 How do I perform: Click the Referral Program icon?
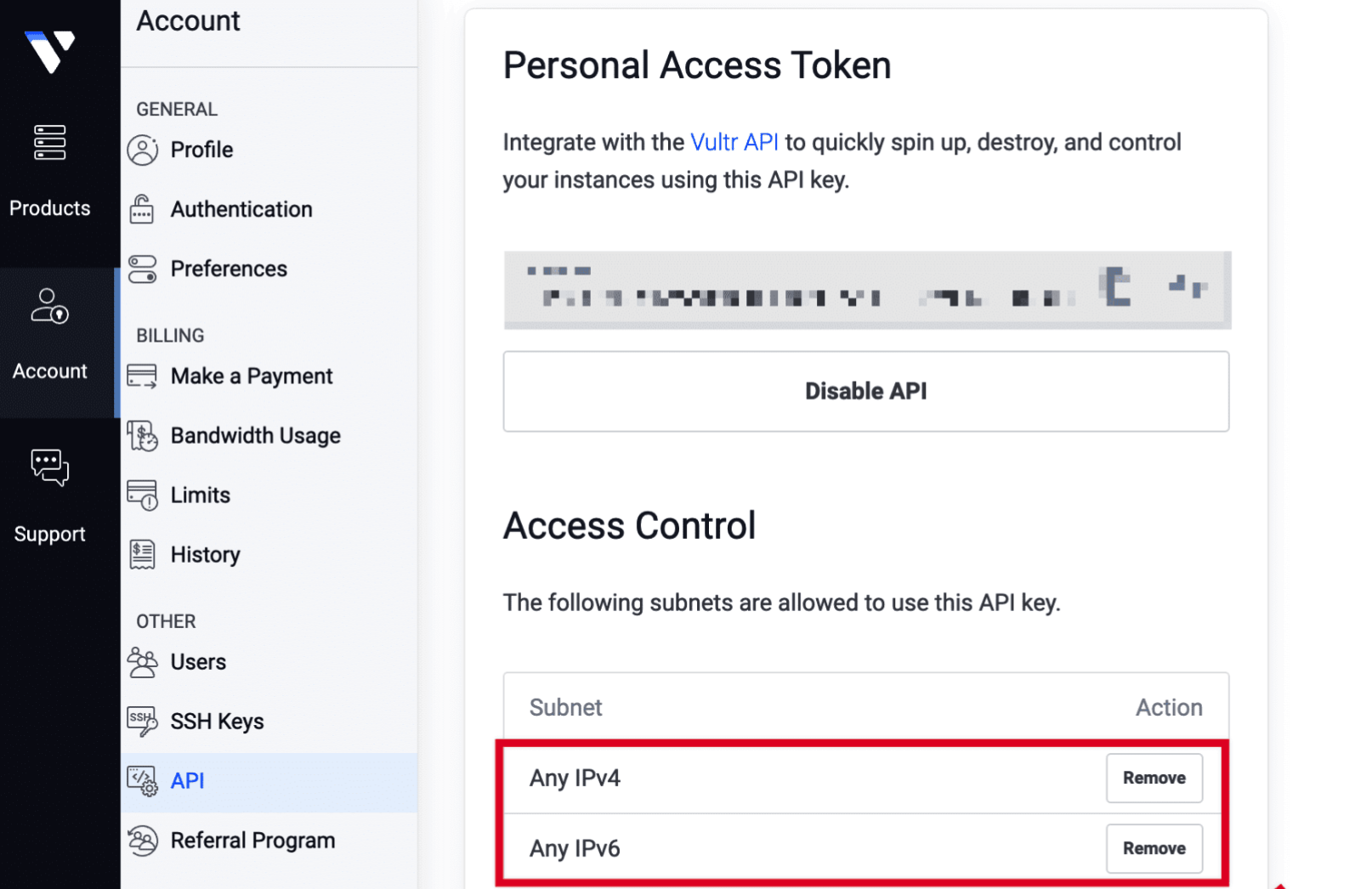(143, 840)
